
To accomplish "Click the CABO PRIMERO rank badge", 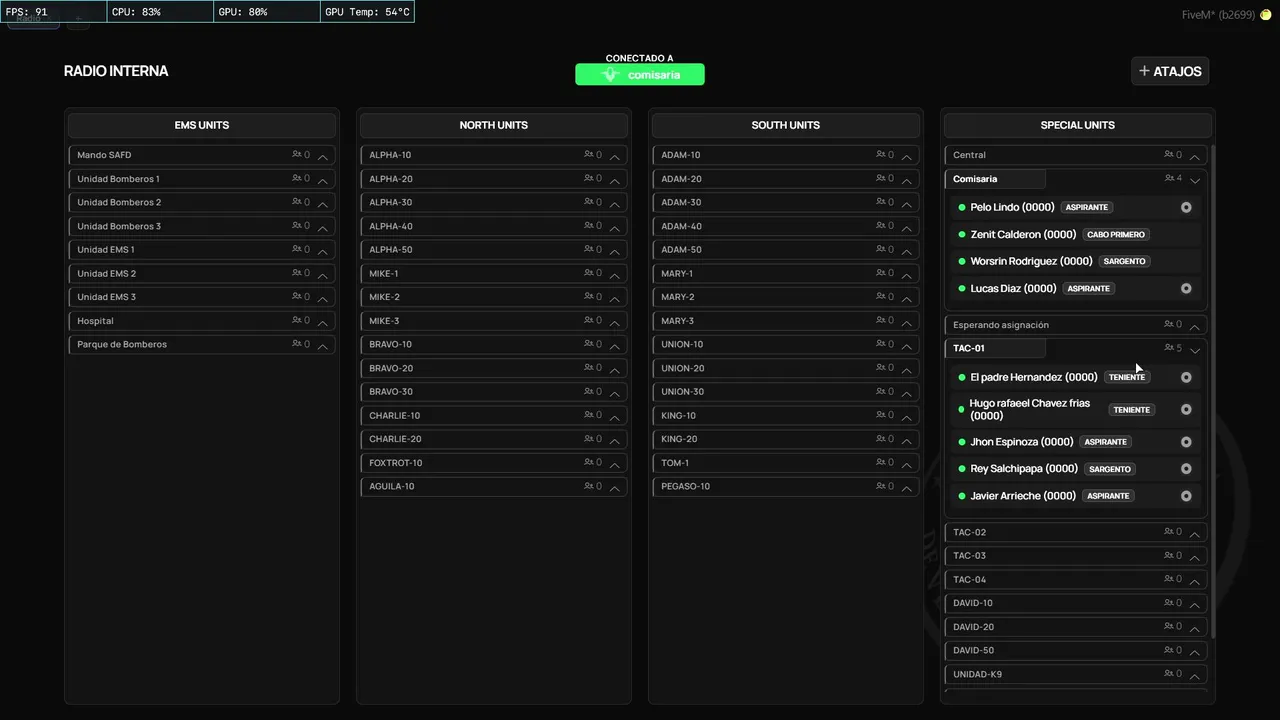I will (x=1117, y=235).
